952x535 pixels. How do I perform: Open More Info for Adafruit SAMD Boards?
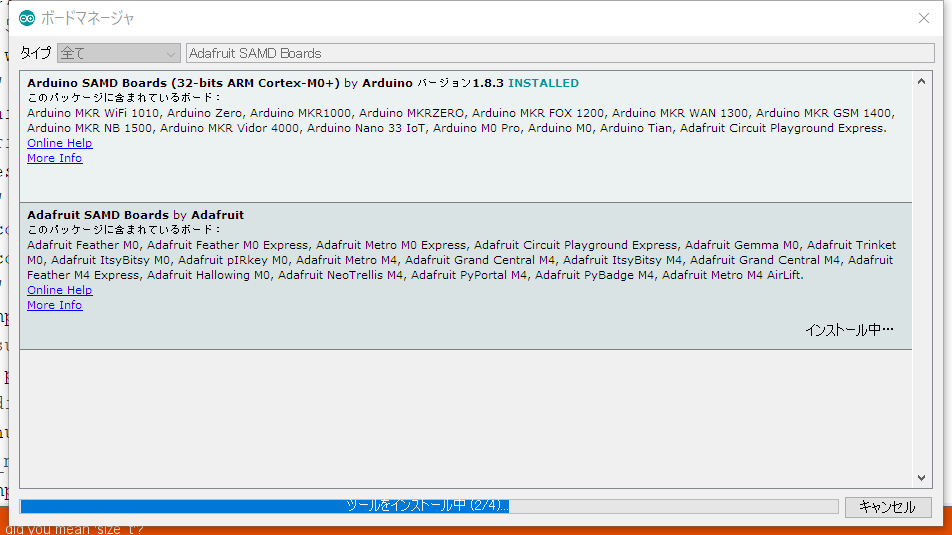pos(54,305)
